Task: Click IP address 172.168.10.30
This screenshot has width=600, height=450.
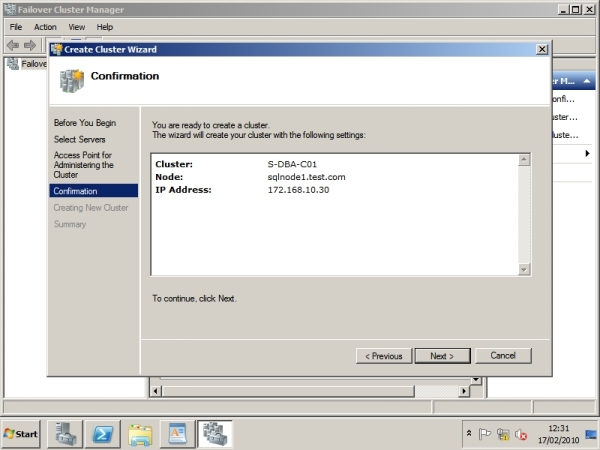Action: coord(298,190)
